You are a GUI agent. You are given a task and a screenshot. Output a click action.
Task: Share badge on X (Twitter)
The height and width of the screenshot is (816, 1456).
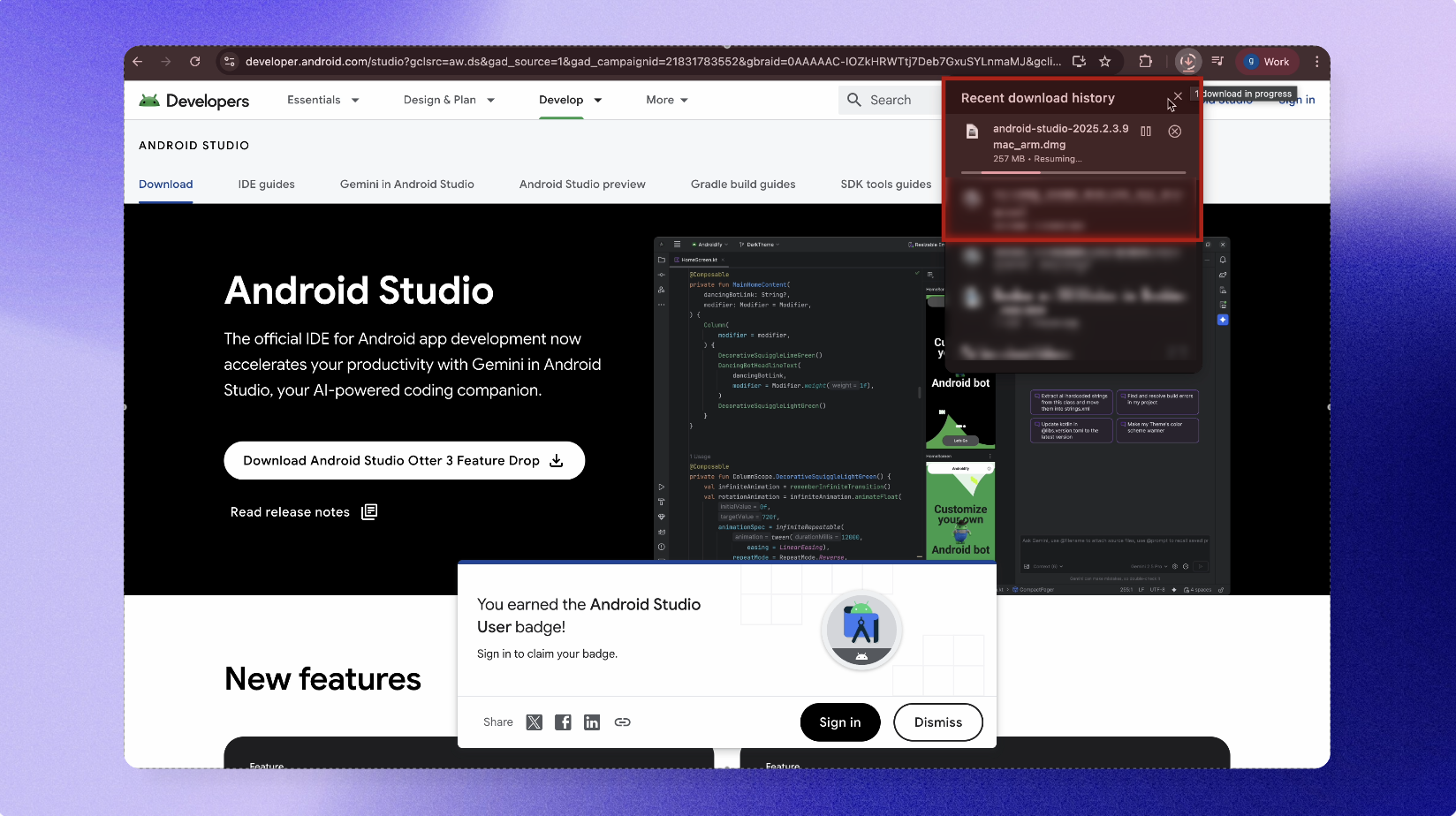coord(534,722)
